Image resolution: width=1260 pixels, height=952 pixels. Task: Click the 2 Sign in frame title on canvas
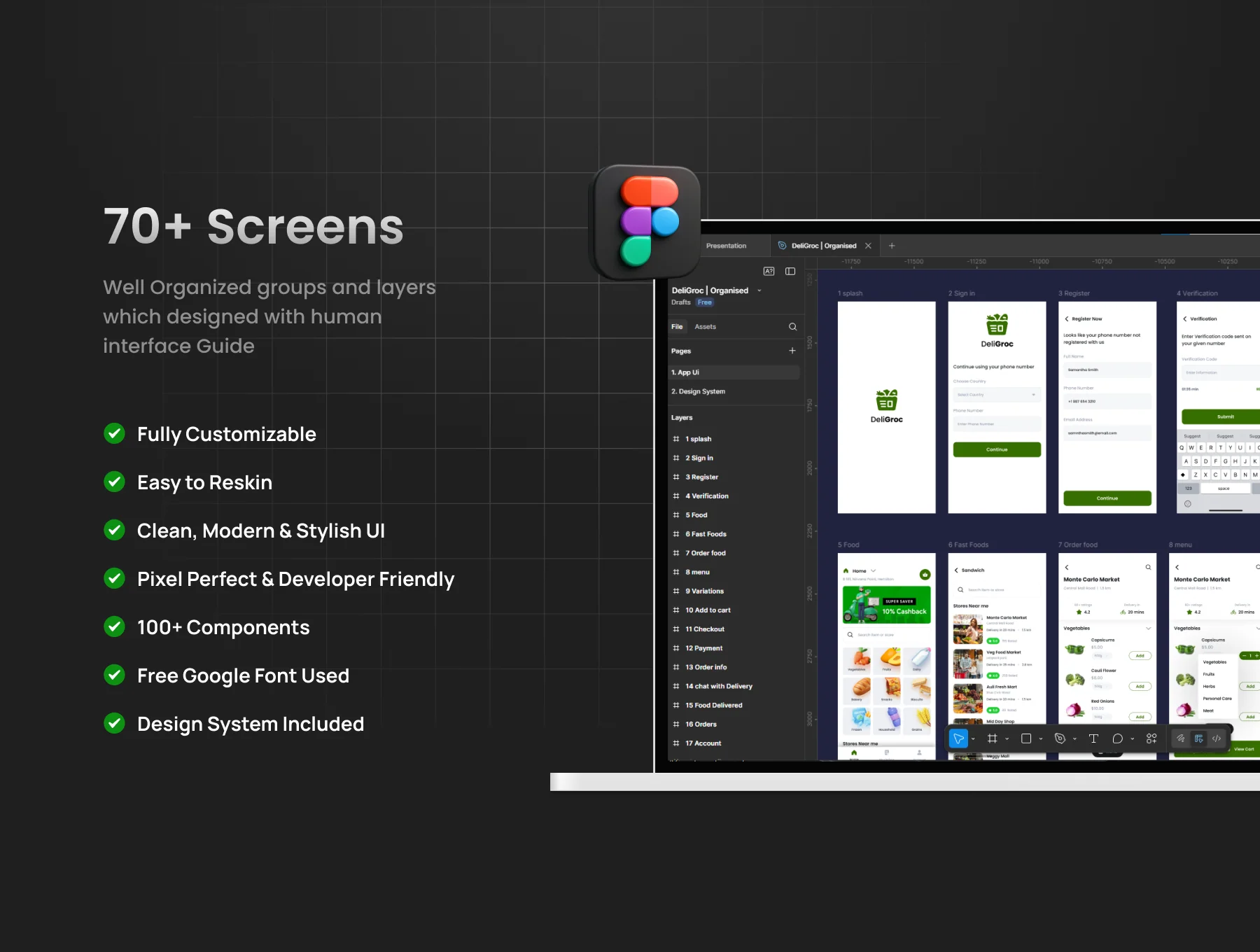[961, 293]
